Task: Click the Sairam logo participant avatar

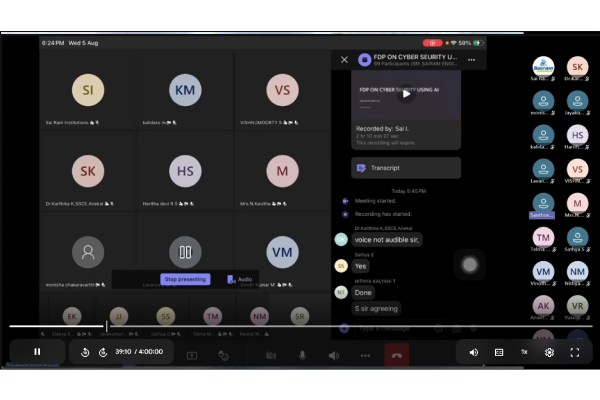Action: click(543, 67)
